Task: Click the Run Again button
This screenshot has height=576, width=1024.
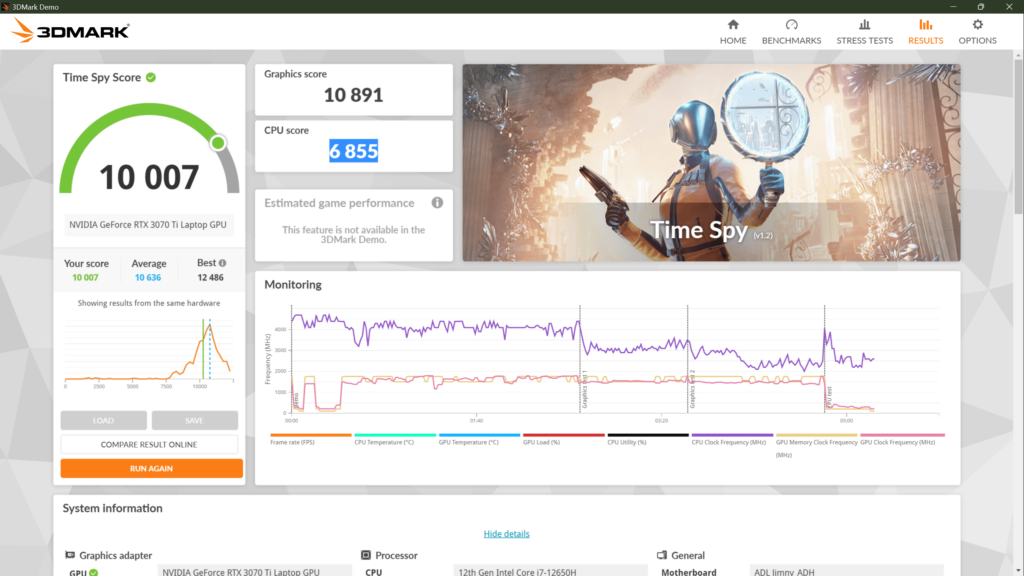Action: [x=152, y=468]
